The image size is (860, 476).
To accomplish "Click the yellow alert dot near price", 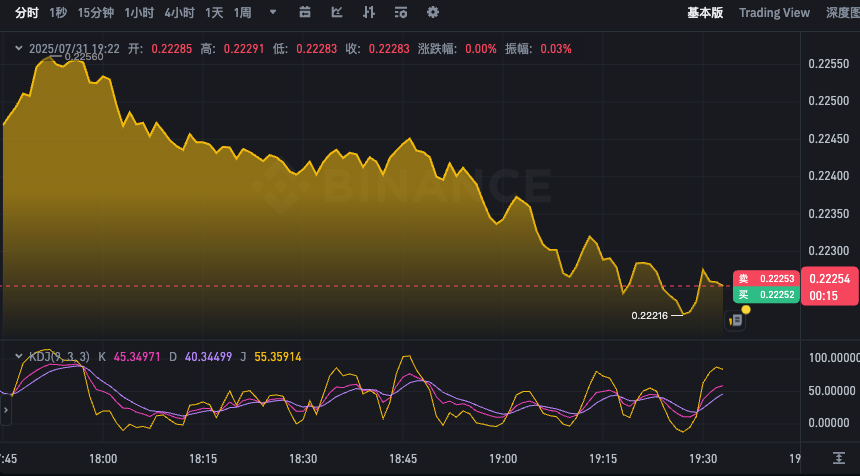I will click(x=746, y=310).
